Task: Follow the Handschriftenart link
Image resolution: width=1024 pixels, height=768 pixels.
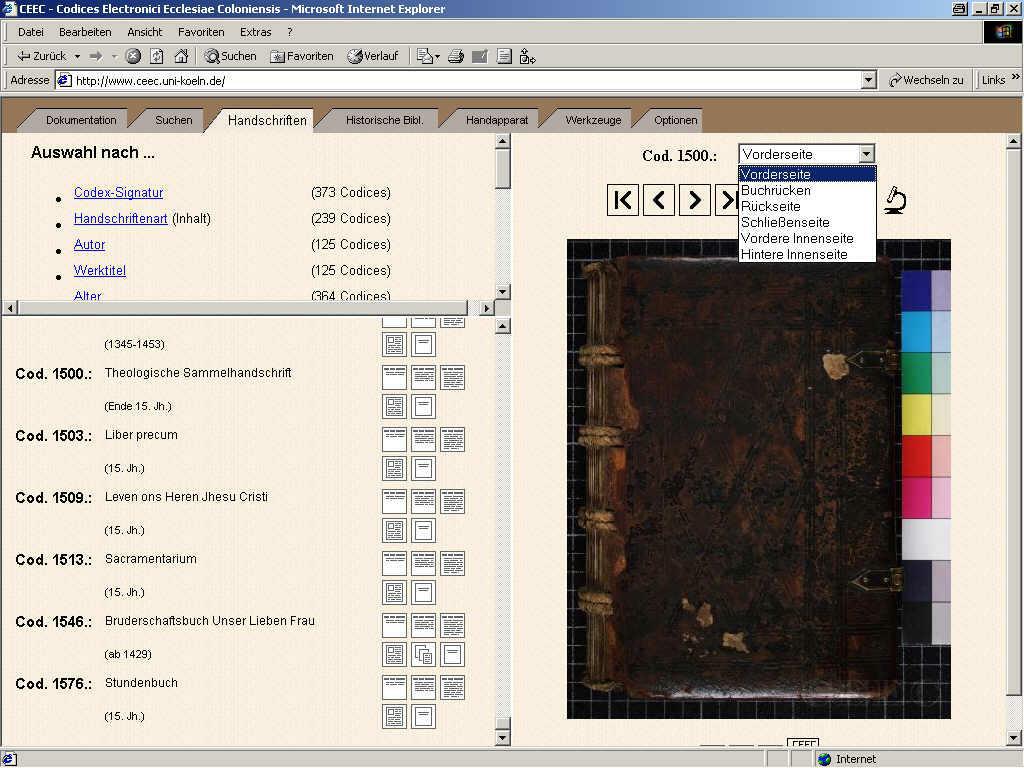Action: click(120, 219)
